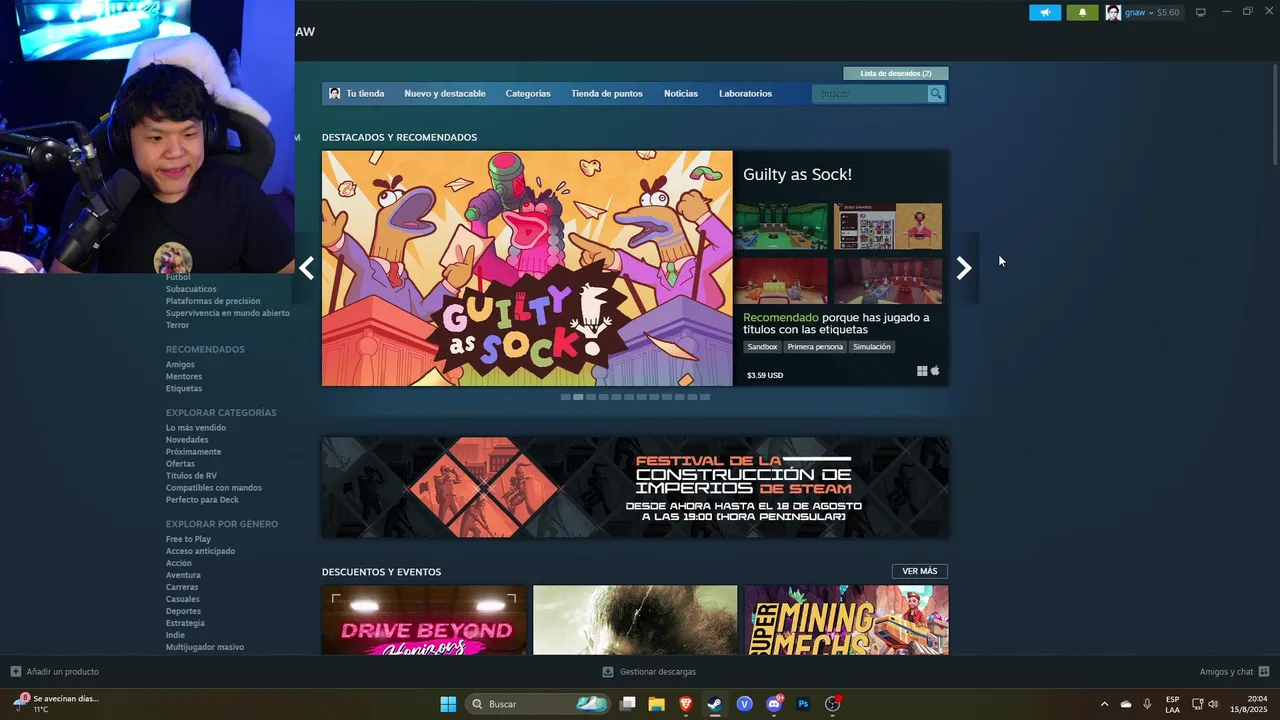
Task: Open Super Mining Mechs capsule
Action: click(x=846, y=620)
